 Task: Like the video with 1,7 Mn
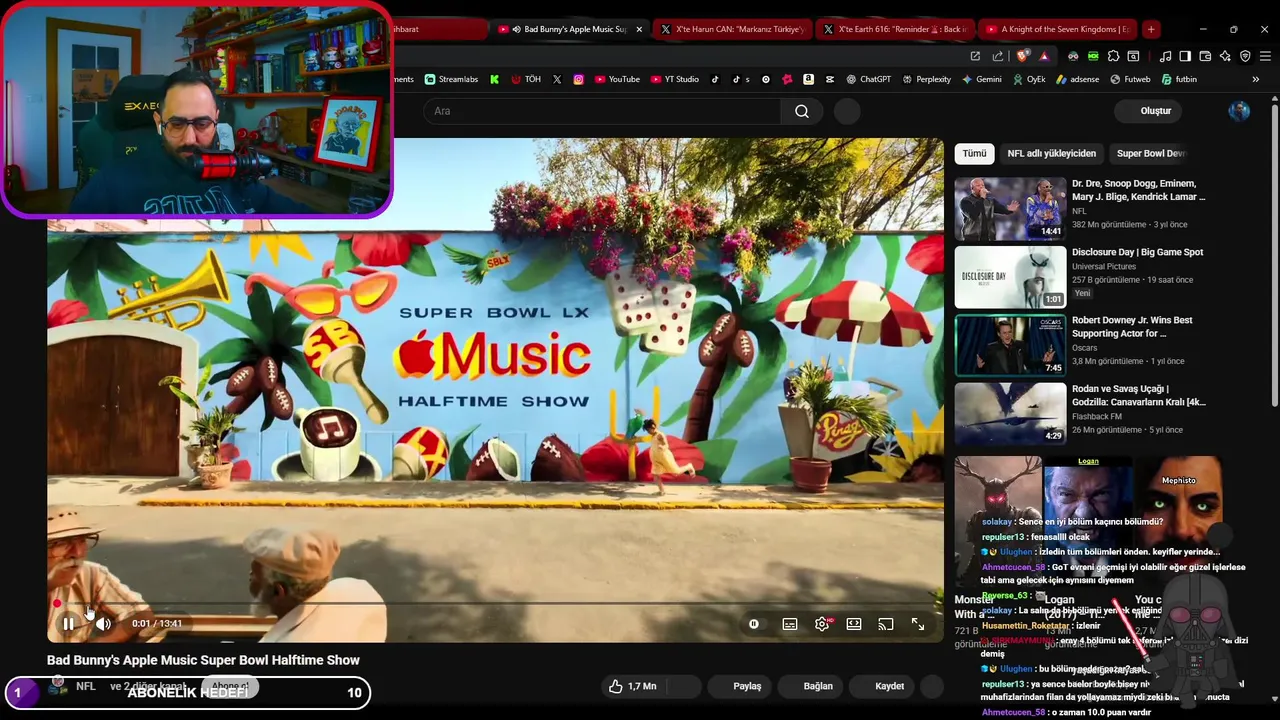(633, 686)
